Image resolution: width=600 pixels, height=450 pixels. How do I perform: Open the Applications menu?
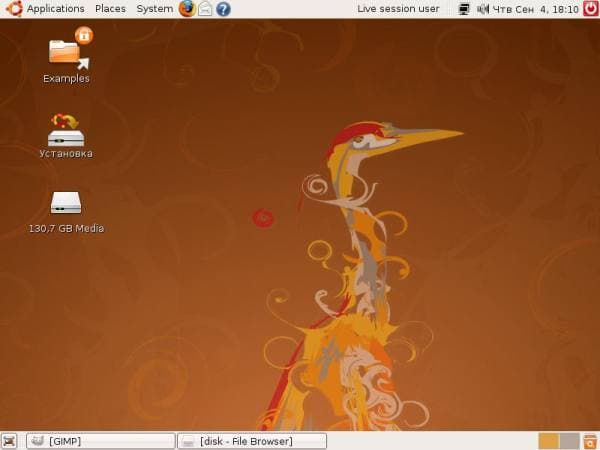pos(55,9)
